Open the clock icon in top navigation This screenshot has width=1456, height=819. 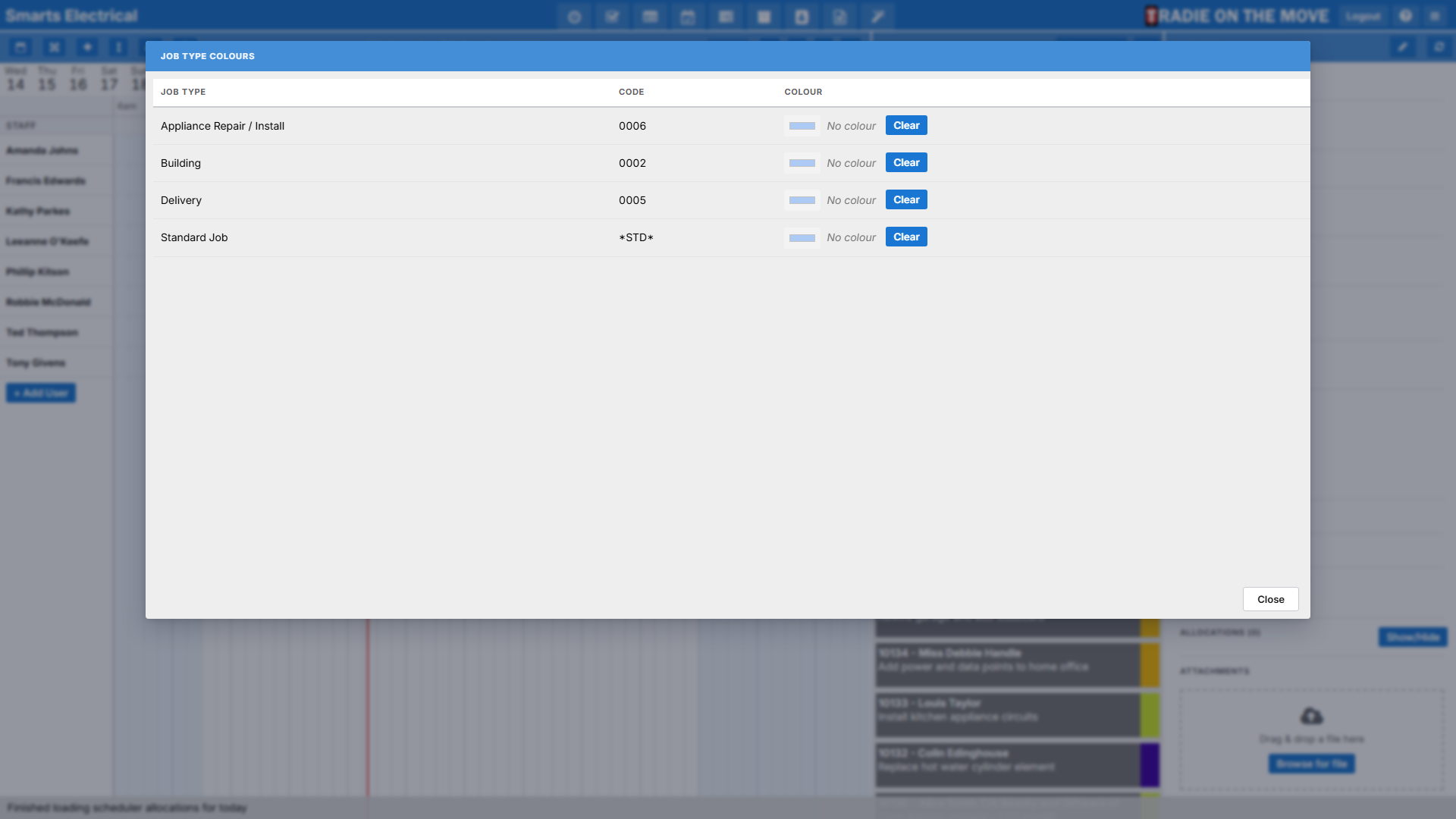tap(574, 17)
